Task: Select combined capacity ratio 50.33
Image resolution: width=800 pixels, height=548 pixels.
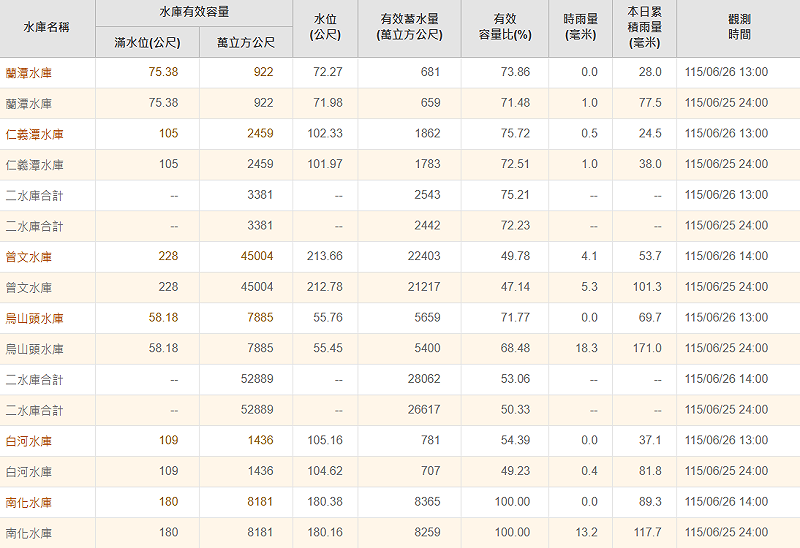Action: point(515,409)
